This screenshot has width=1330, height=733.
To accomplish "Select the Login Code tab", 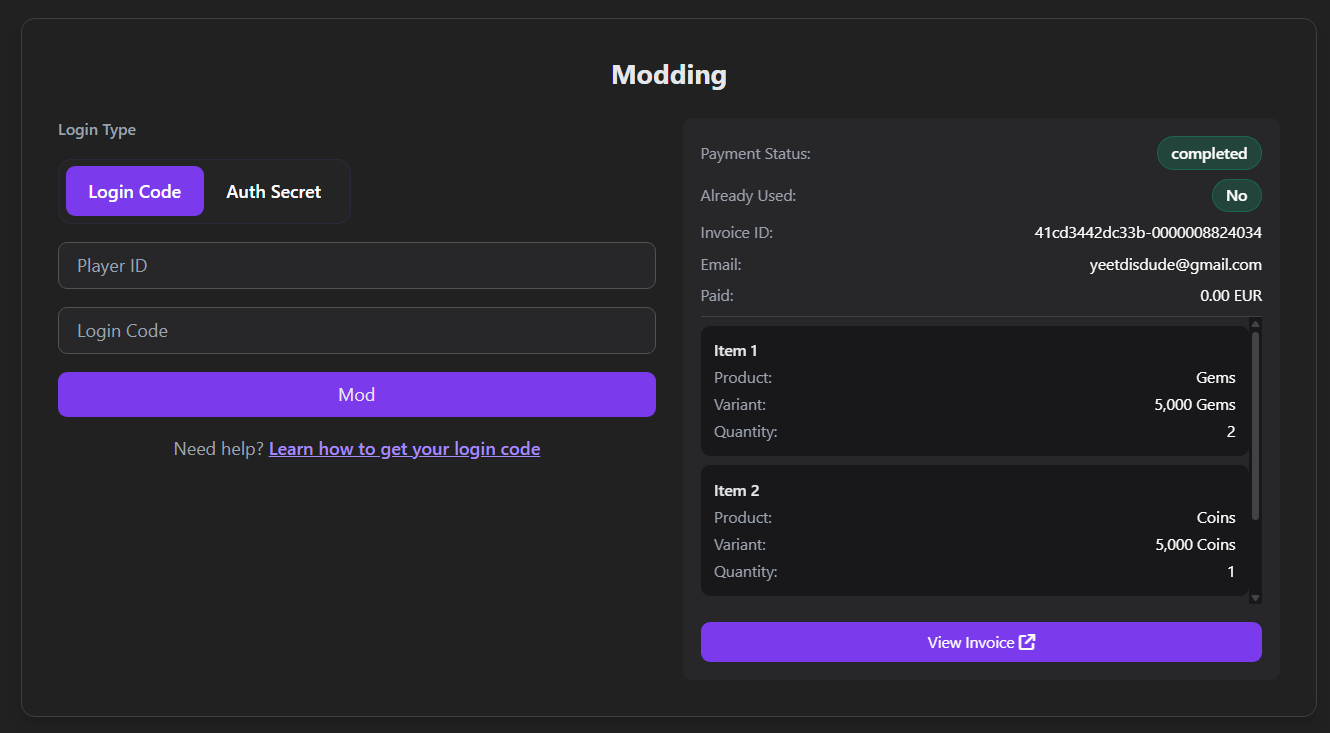I will [134, 191].
